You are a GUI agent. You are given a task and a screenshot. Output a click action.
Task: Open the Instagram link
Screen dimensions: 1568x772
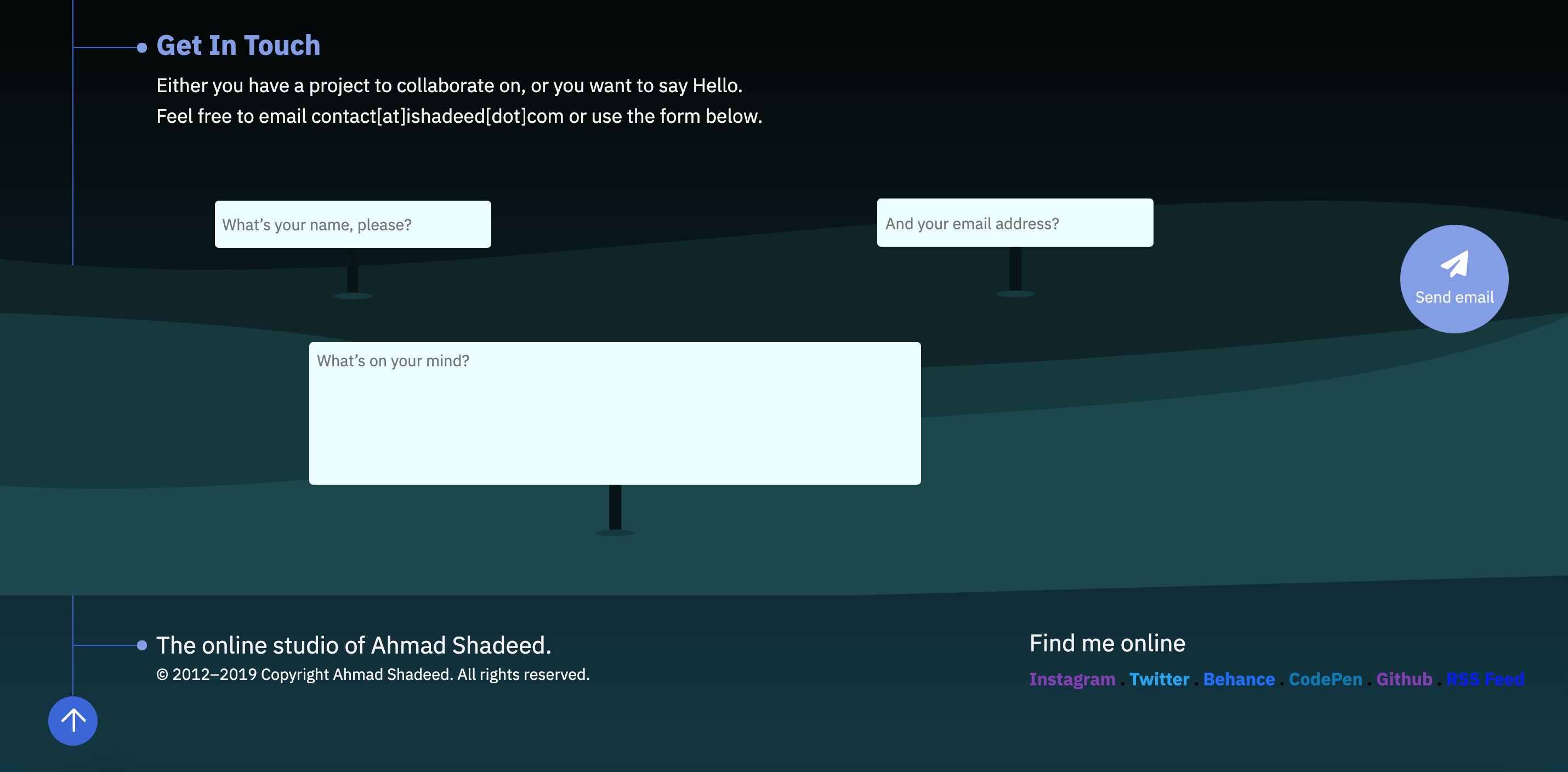pos(1072,679)
